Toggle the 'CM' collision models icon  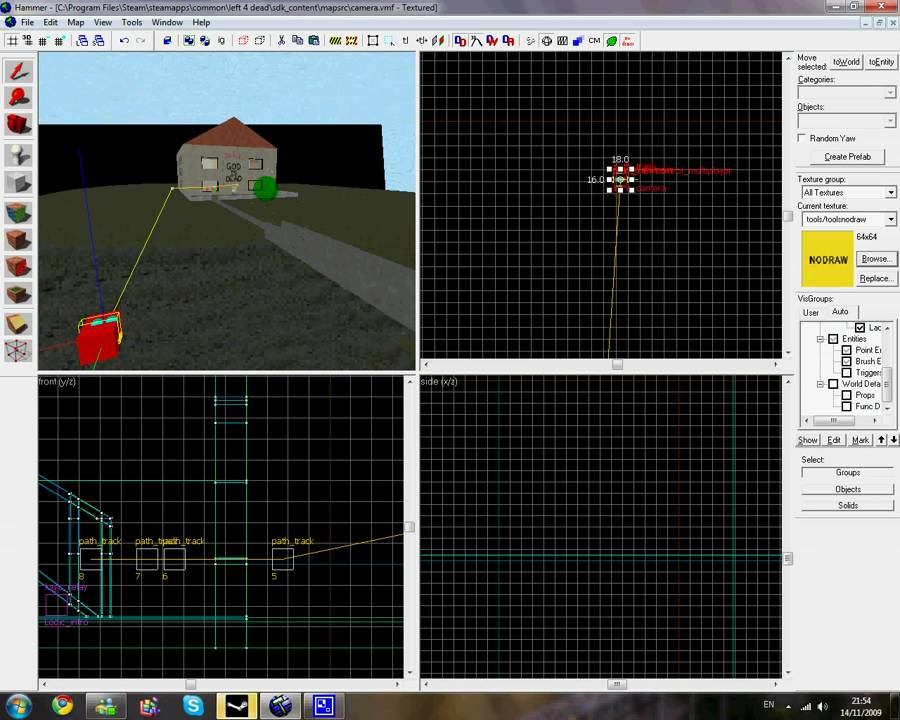(595, 40)
